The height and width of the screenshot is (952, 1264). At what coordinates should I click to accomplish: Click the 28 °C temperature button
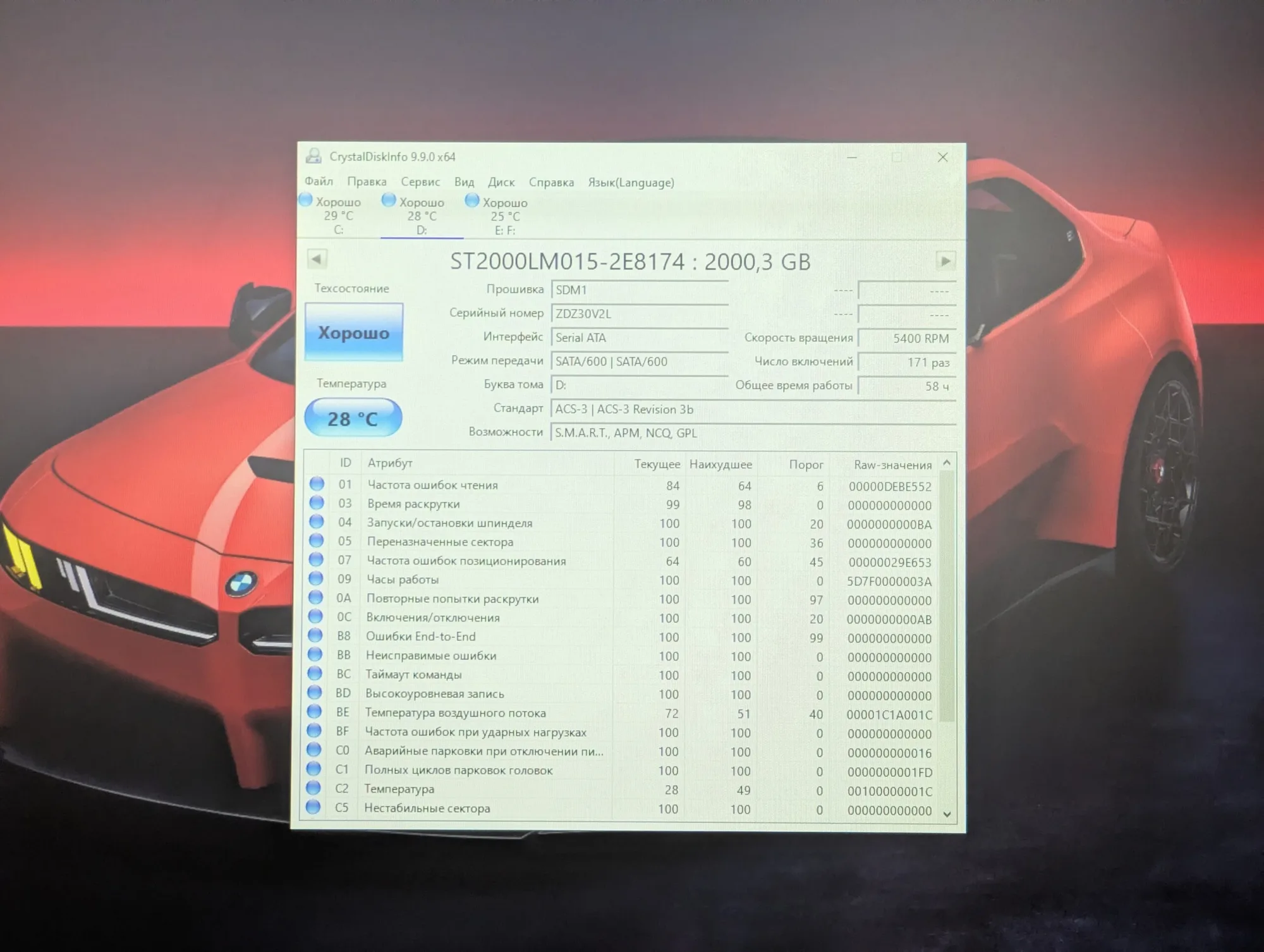pyautogui.click(x=353, y=418)
